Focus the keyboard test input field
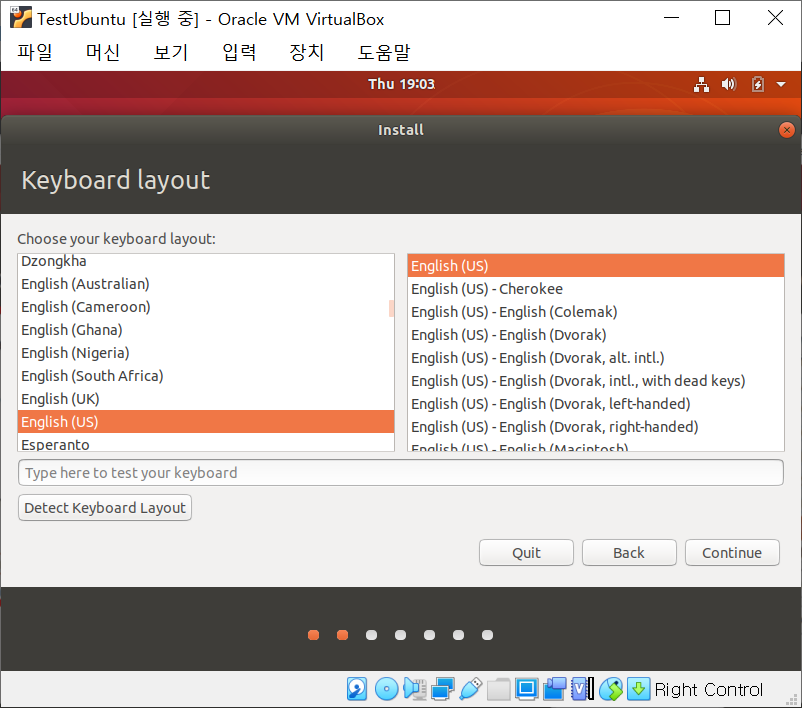 (401, 473)
